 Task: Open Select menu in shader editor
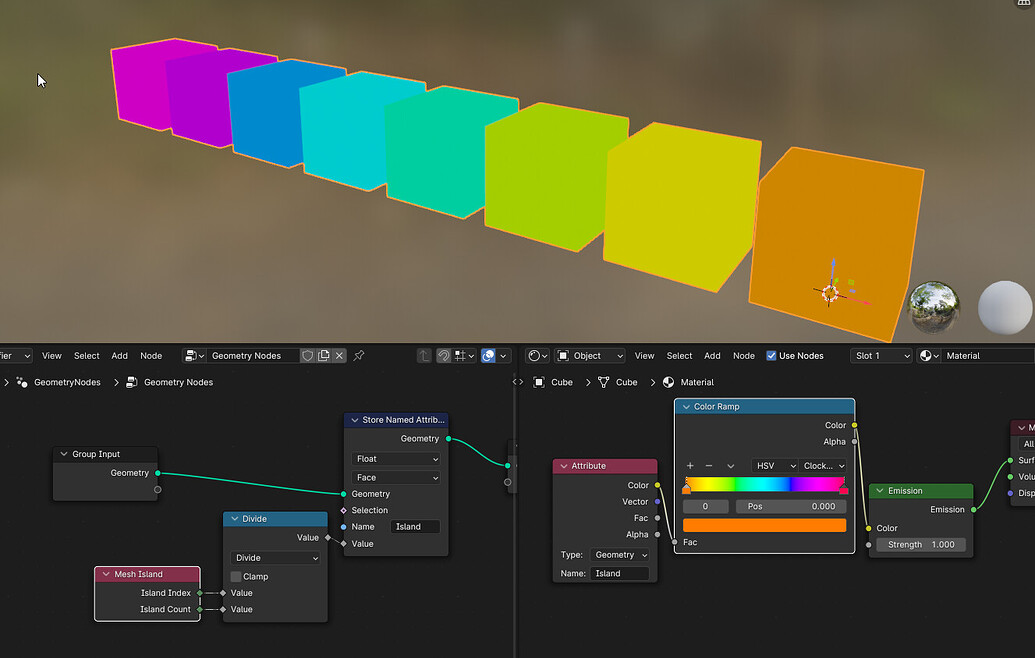tap(679, 356)
